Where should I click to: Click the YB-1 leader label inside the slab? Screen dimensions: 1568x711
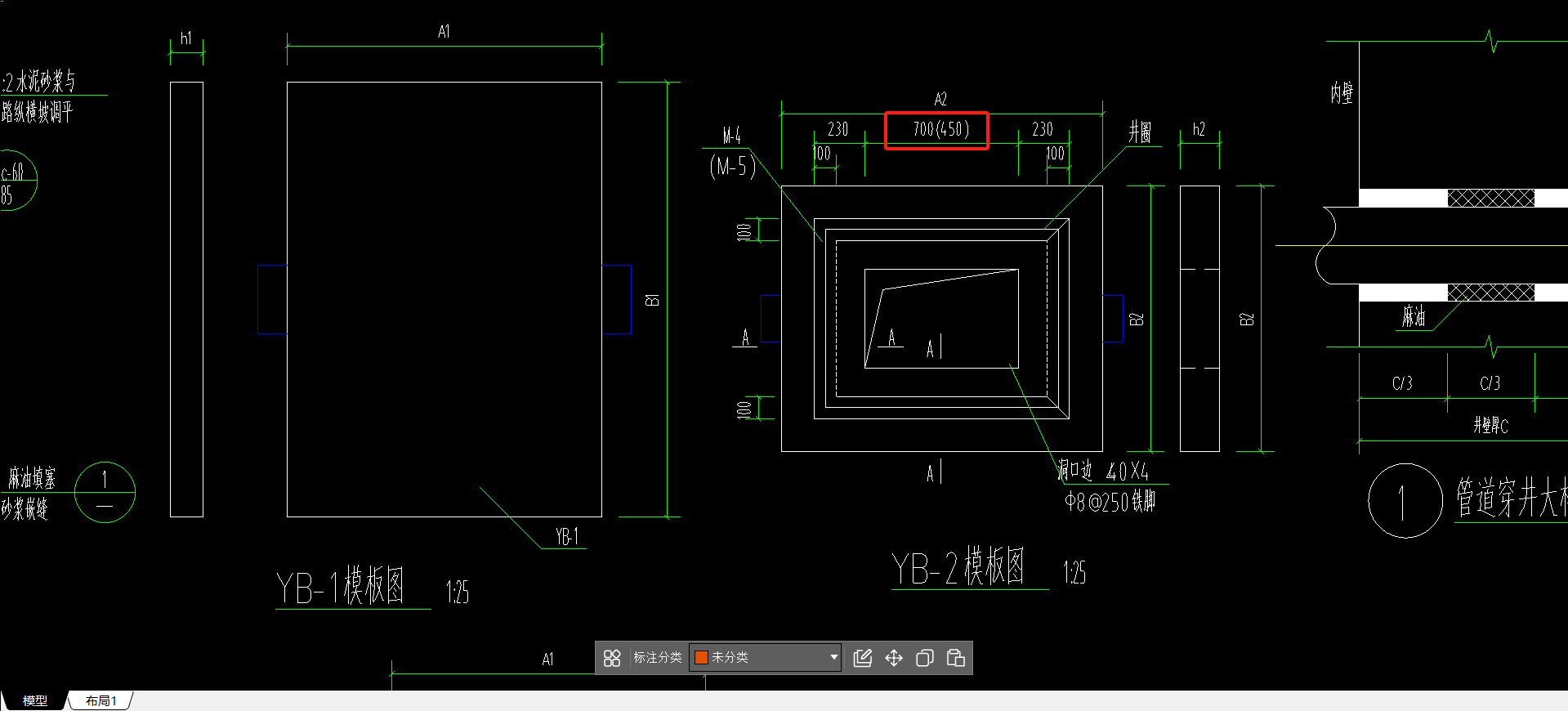click(567, 537)
